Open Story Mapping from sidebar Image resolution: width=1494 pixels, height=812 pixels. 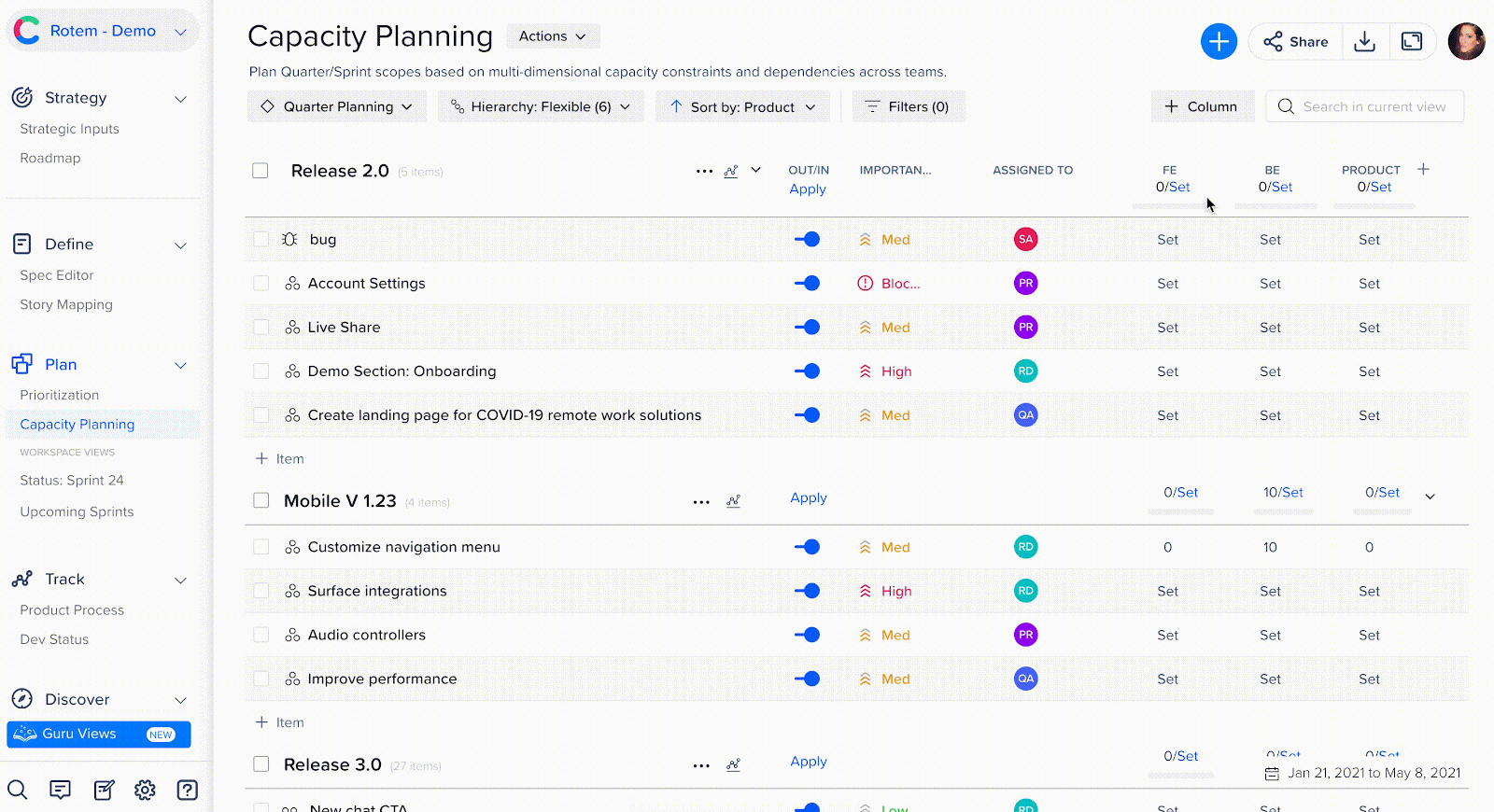click(x=66, y=304)
